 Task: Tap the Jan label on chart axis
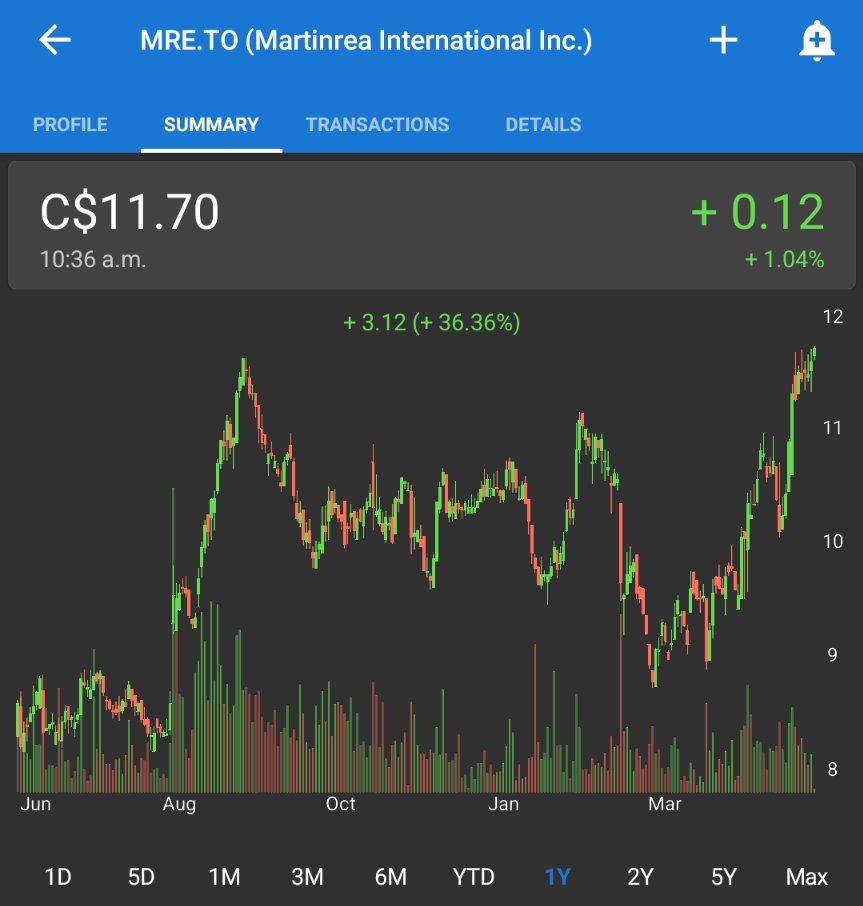tap(503, 804)
